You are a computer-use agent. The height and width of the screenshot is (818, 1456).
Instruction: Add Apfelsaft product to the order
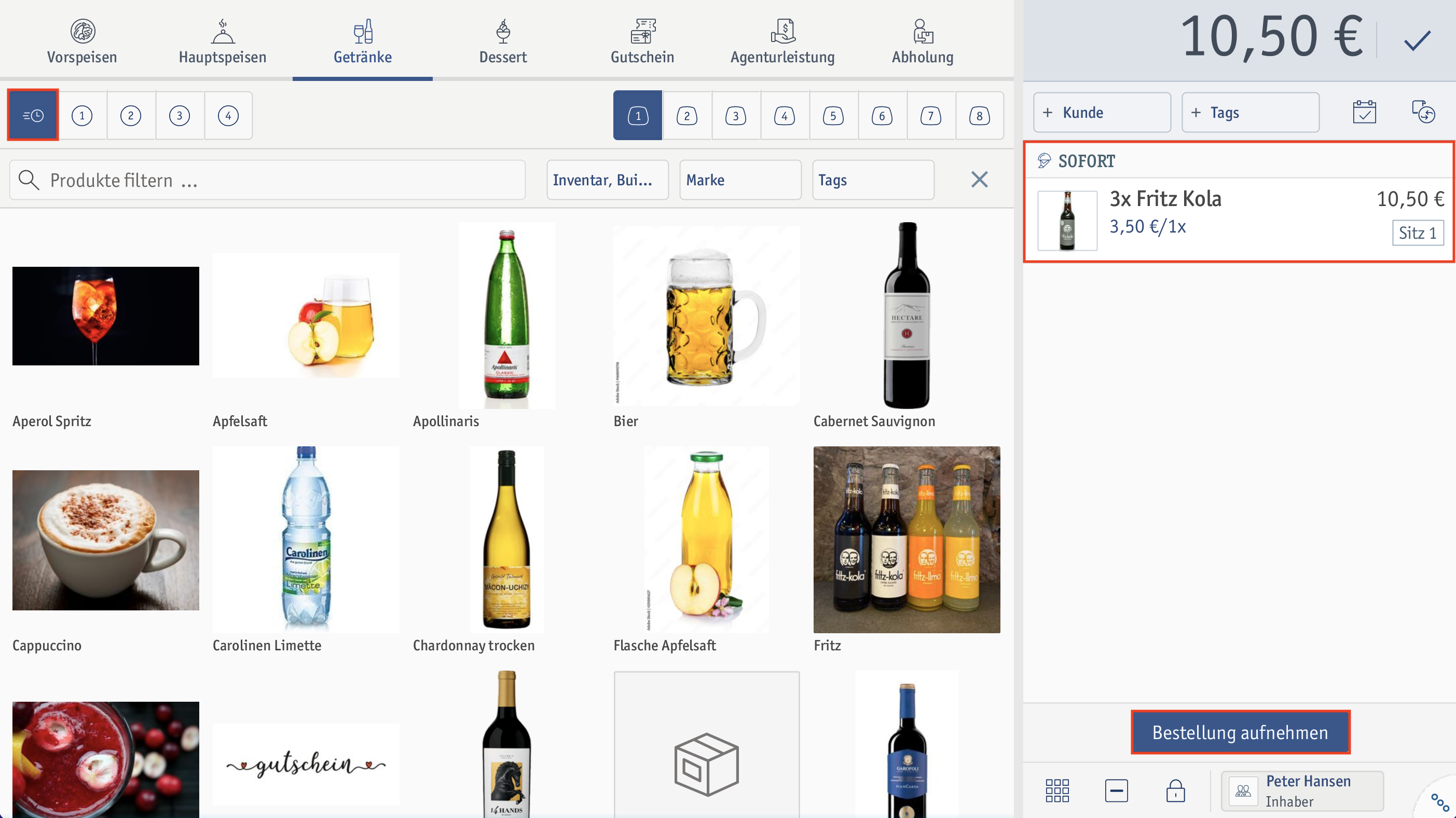pos(306,326)
